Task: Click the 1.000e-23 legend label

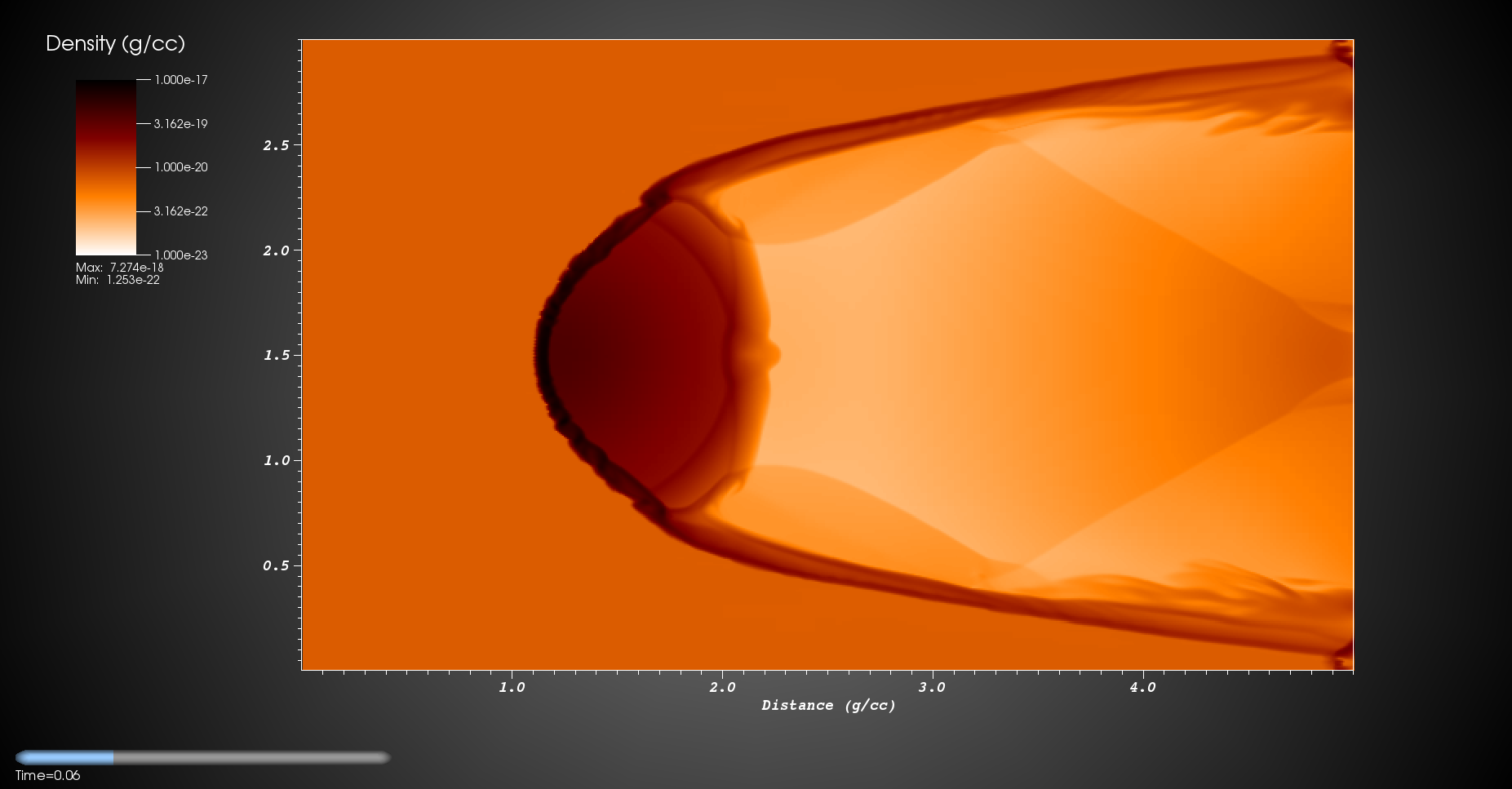Action: 181,255
